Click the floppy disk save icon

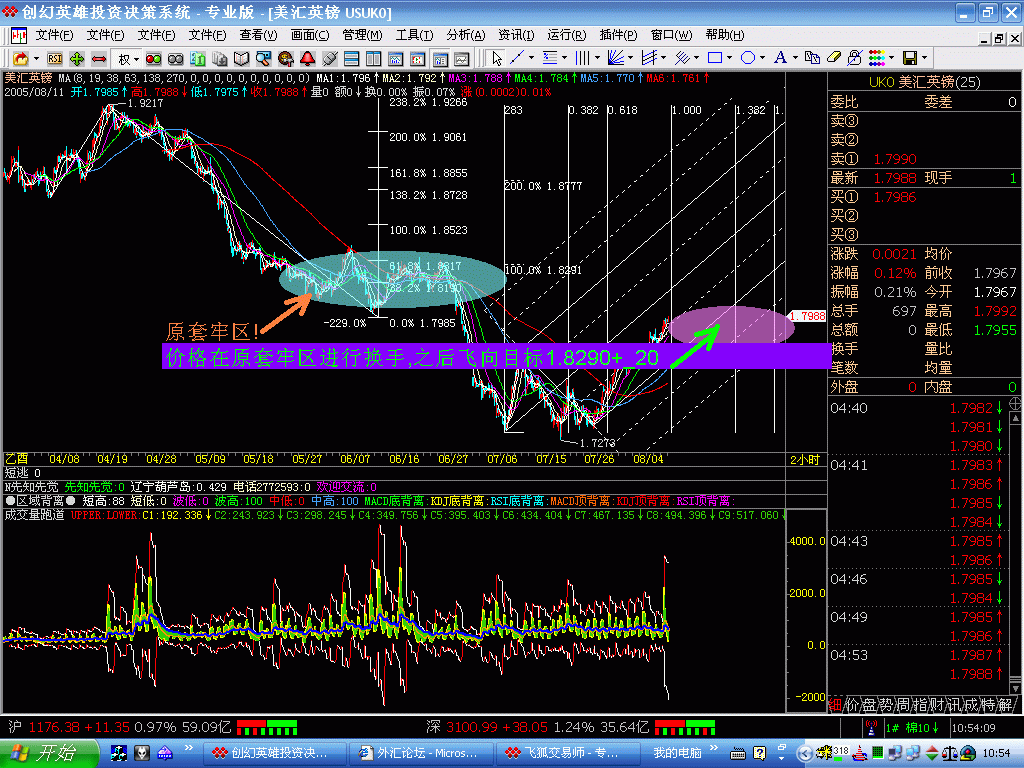click(x=910, y=58)
